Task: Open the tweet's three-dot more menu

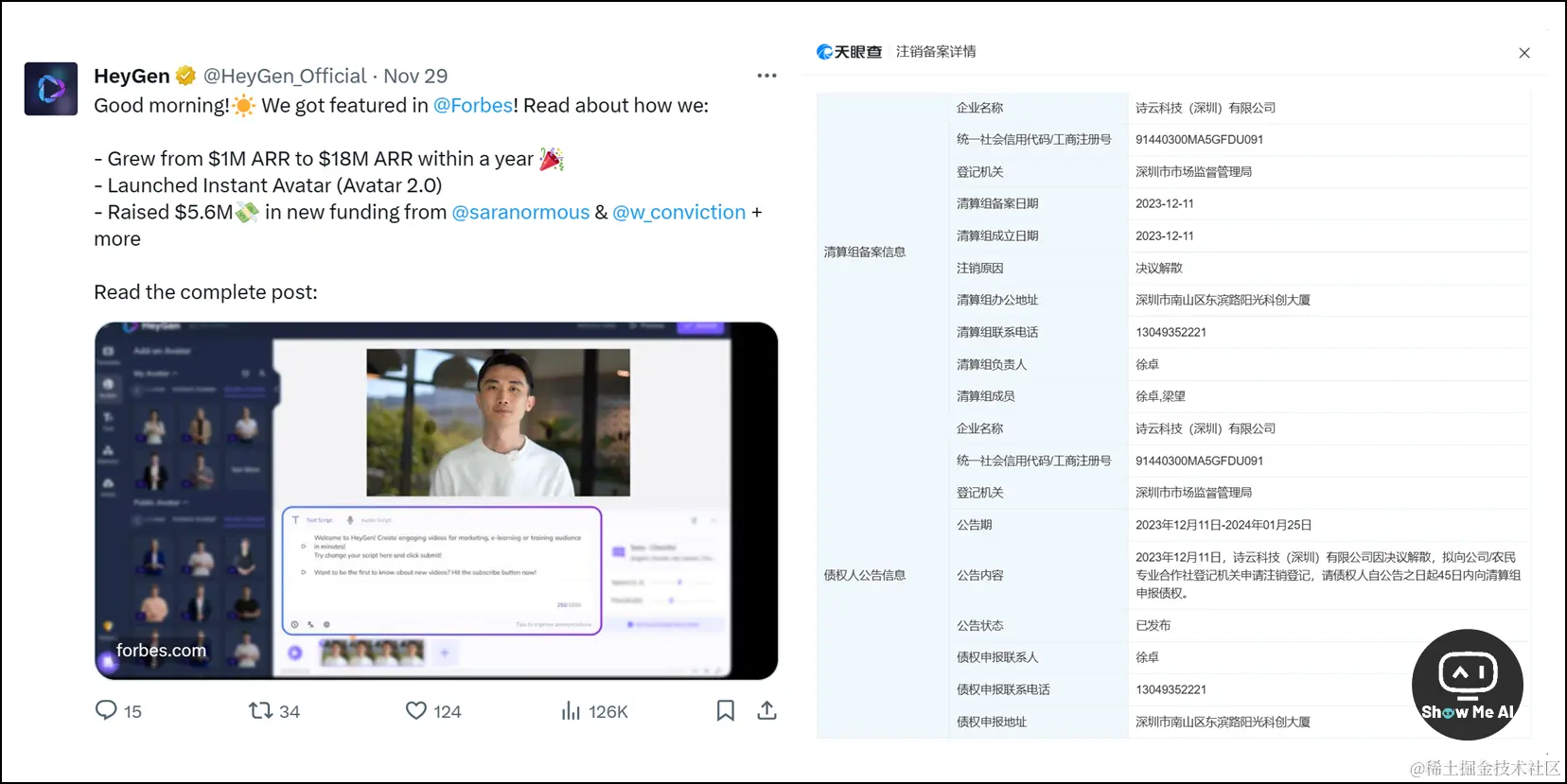Action: click(x=766, y=76)
